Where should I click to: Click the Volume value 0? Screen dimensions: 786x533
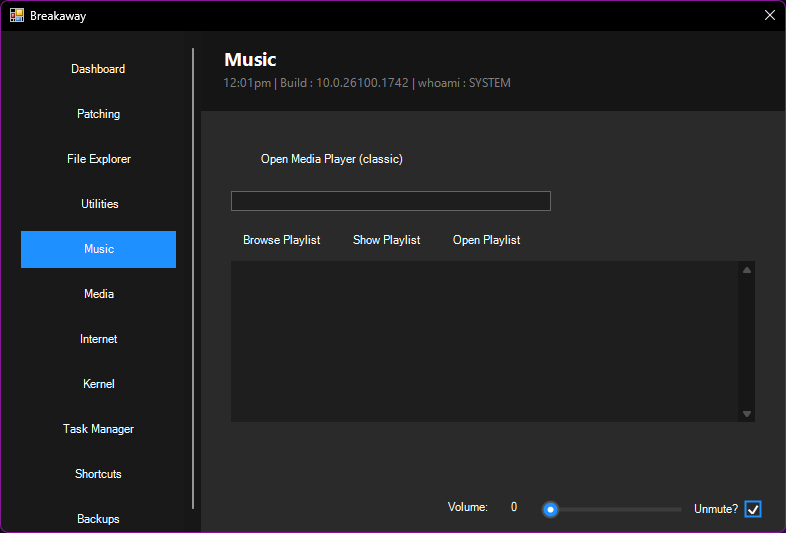(x=514, y=507)
